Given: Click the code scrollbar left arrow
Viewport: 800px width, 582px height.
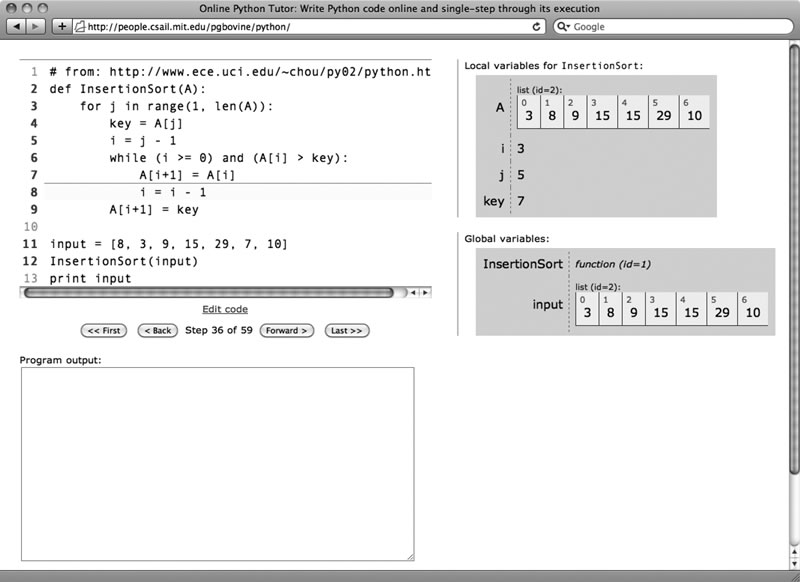Looking at the screenshot, I should (413, 292).
